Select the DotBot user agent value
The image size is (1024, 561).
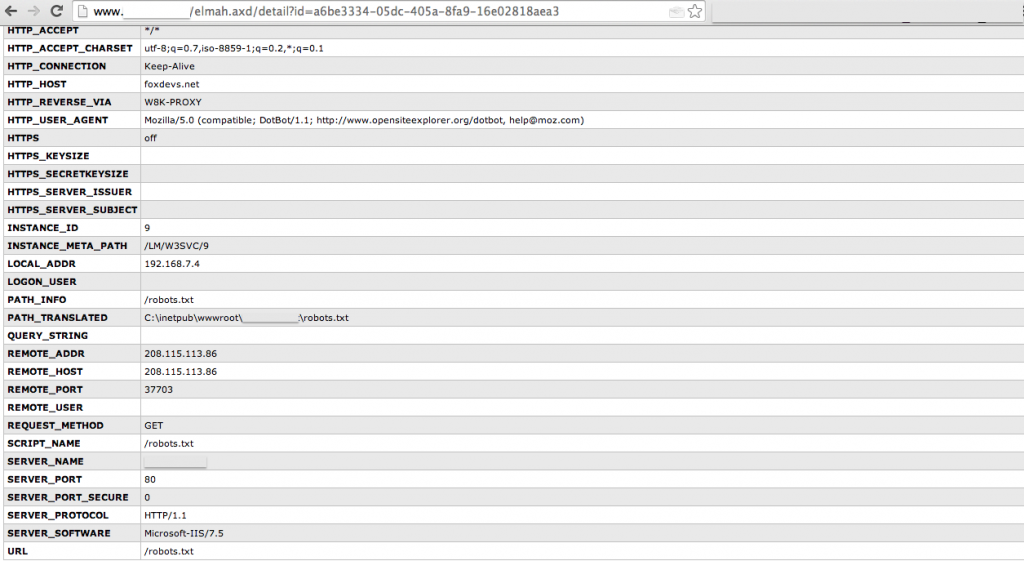364,120
